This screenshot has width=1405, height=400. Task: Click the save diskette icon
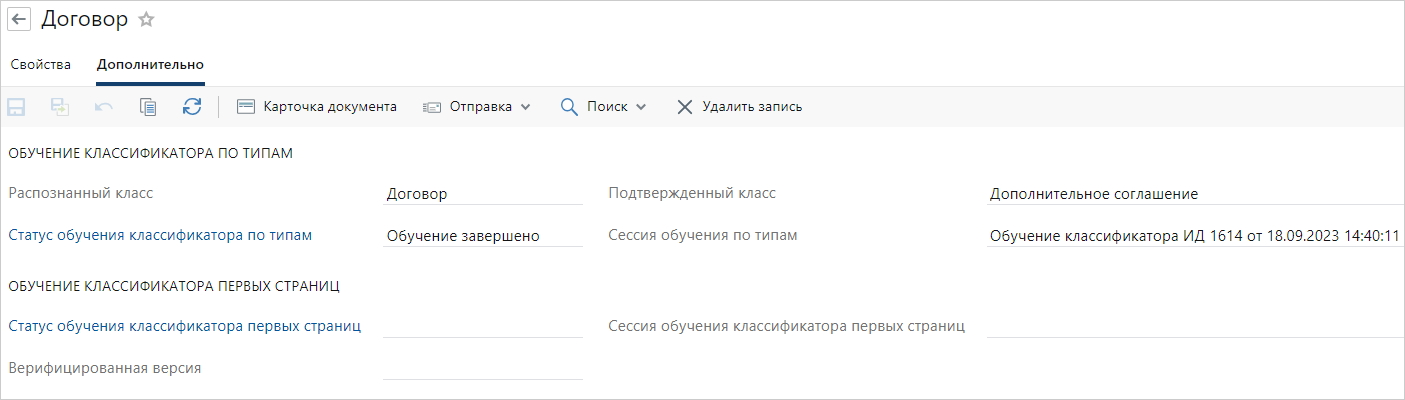16,107
